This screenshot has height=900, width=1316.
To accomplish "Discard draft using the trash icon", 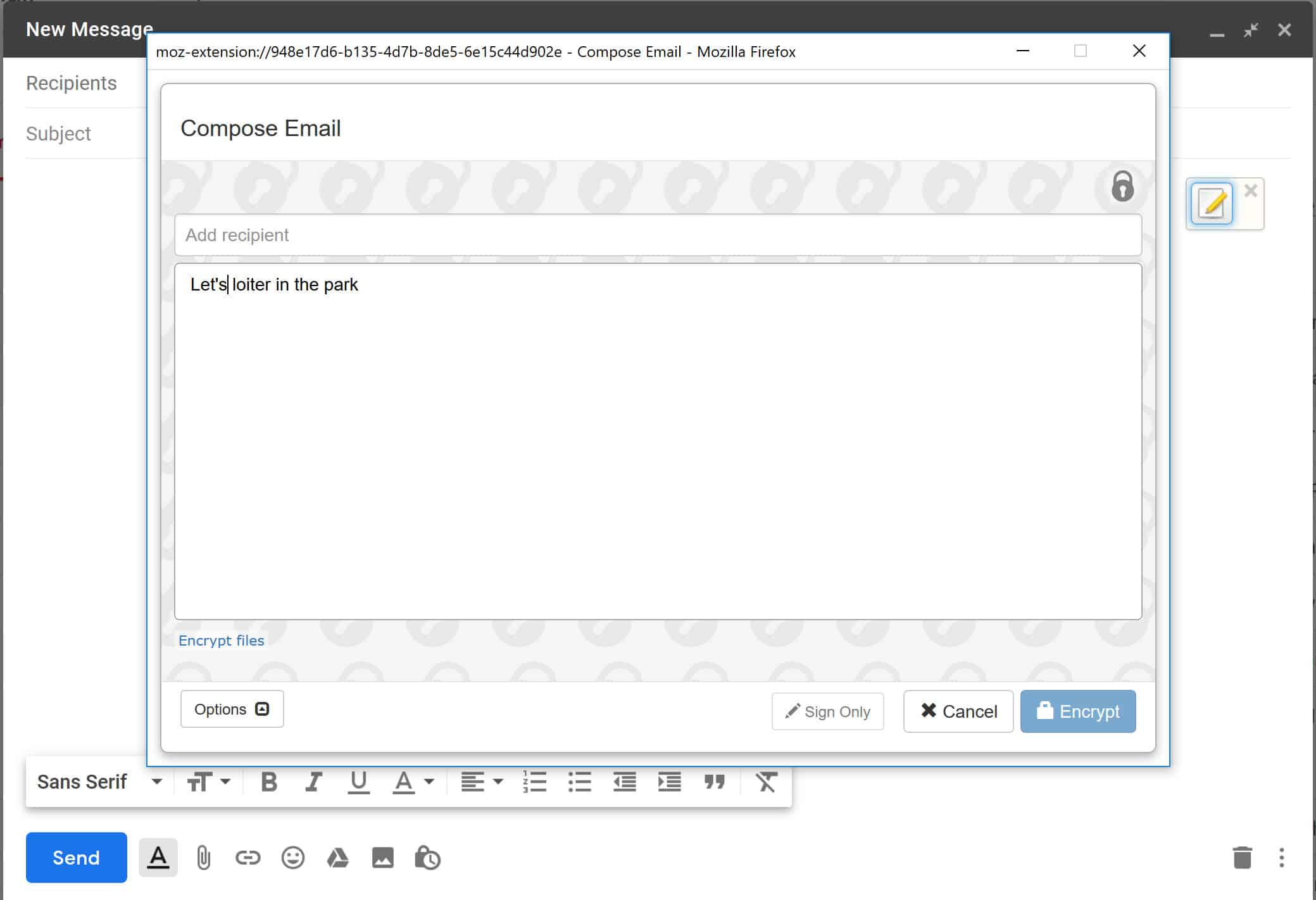I will coord(1242,858).
